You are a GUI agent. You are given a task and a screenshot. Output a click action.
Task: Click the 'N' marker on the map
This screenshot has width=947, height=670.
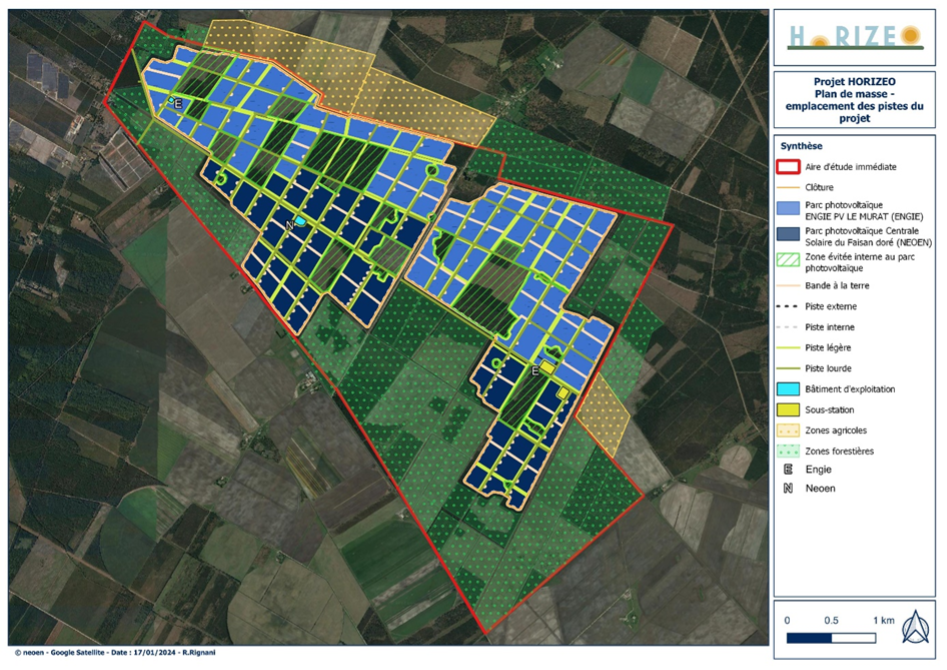289,225
